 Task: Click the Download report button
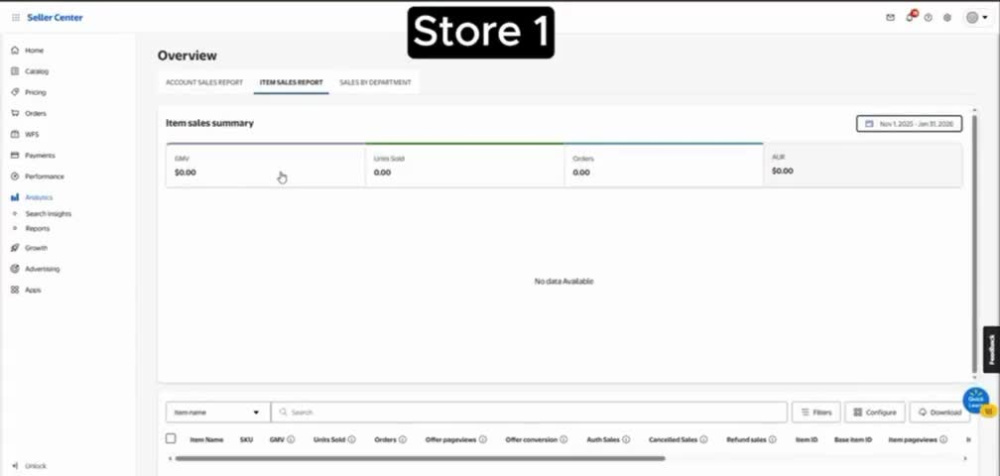pos(939,412)
